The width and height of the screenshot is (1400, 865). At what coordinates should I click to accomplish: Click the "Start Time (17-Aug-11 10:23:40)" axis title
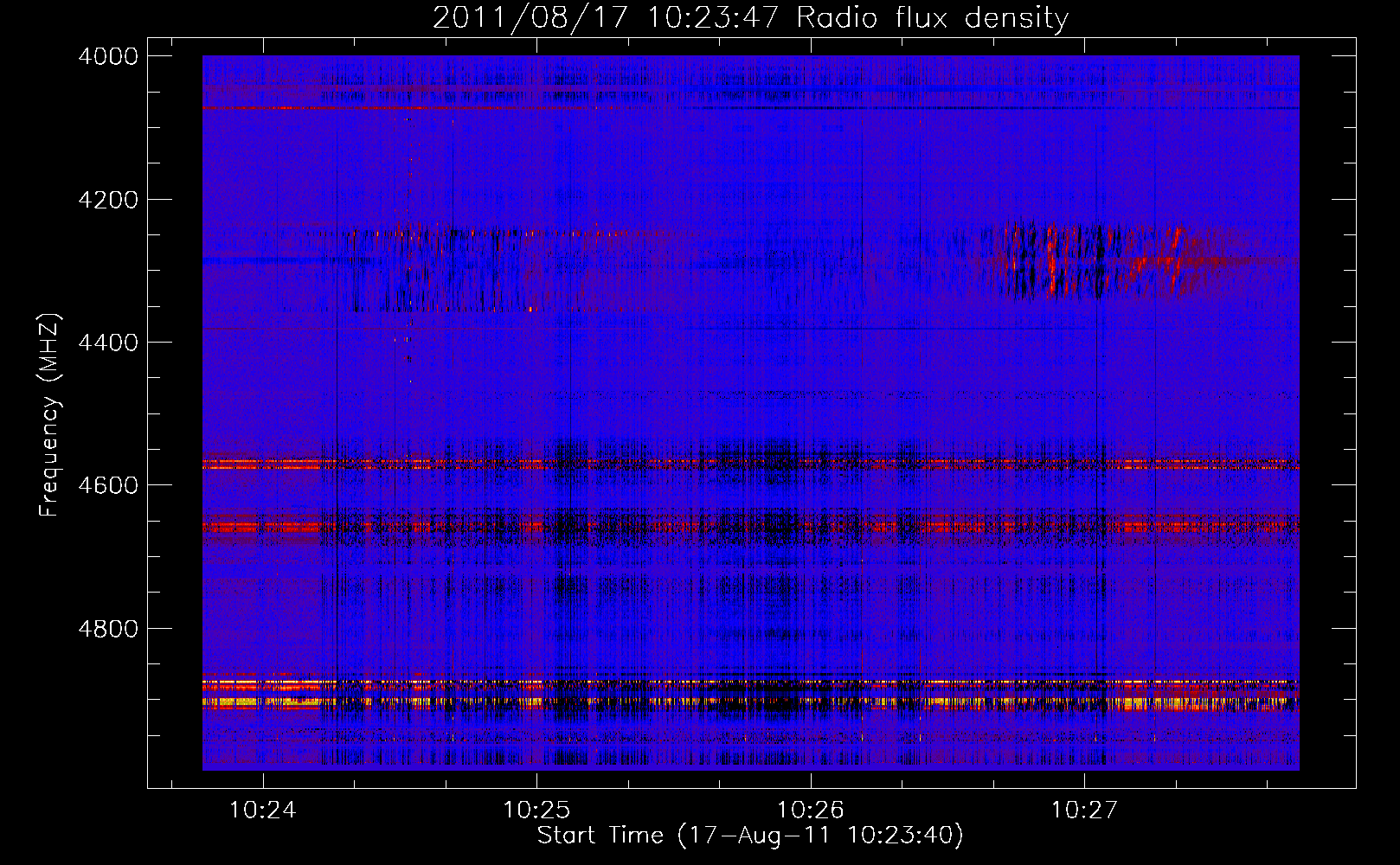(x=750, y=836)
